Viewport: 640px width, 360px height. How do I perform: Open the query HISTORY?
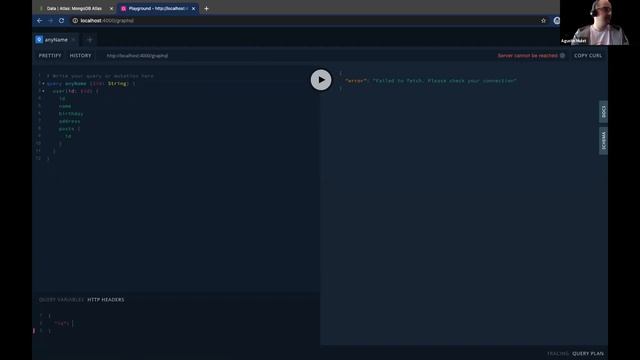(80, 56)
